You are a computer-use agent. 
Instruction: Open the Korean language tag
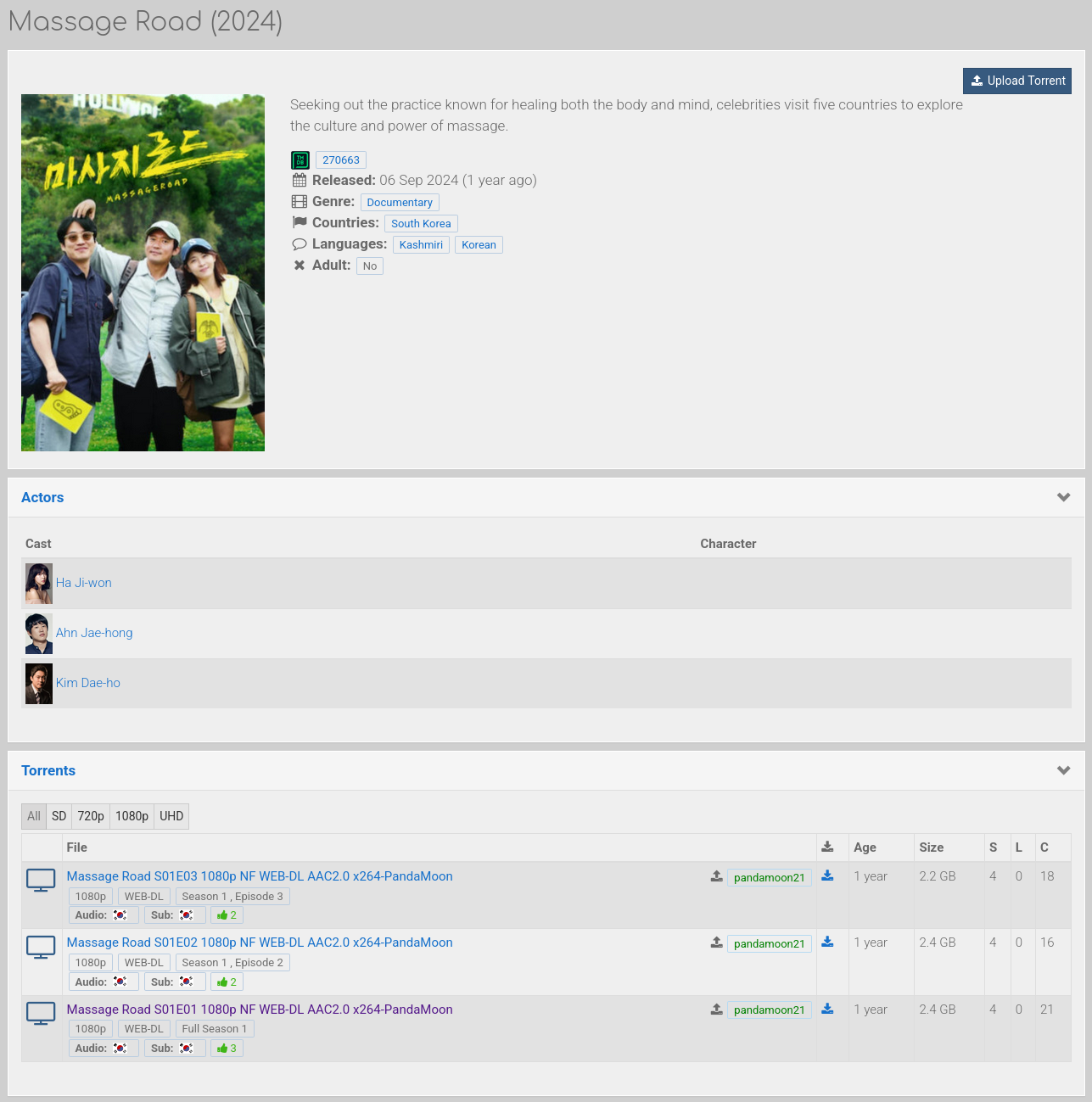pos(479,244)
